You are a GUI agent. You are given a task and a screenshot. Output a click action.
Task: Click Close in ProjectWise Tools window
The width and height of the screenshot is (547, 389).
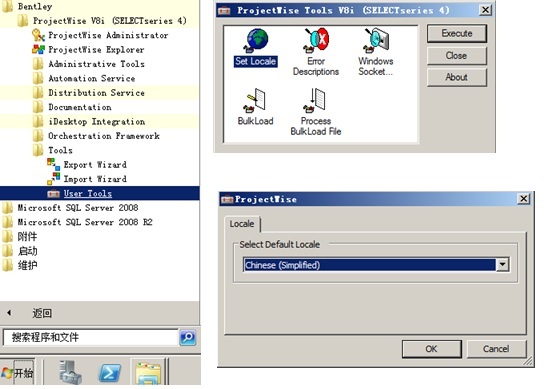click(457, 55)
